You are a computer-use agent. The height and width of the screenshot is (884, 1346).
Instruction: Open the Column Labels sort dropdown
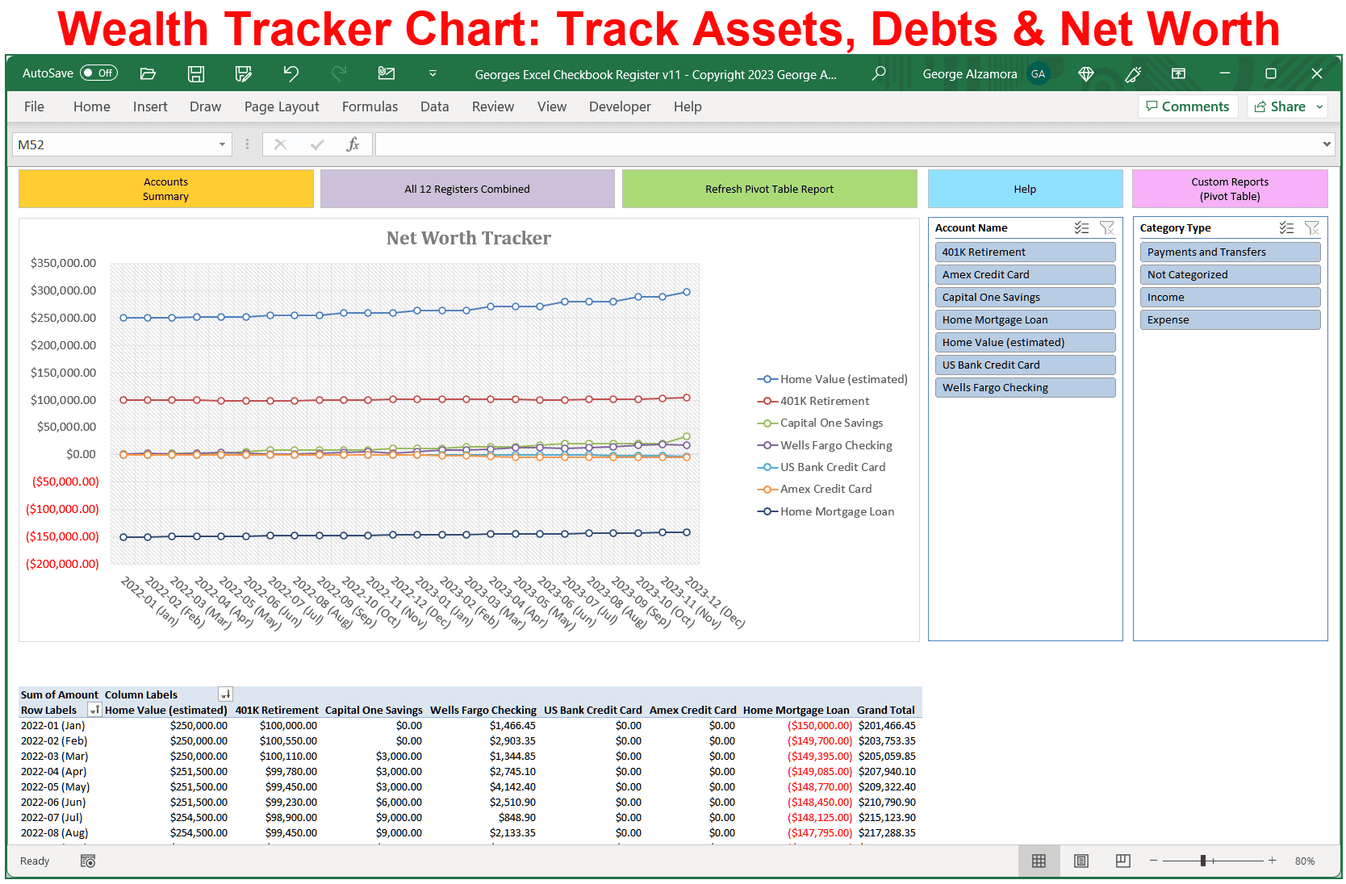coord(225,694)
